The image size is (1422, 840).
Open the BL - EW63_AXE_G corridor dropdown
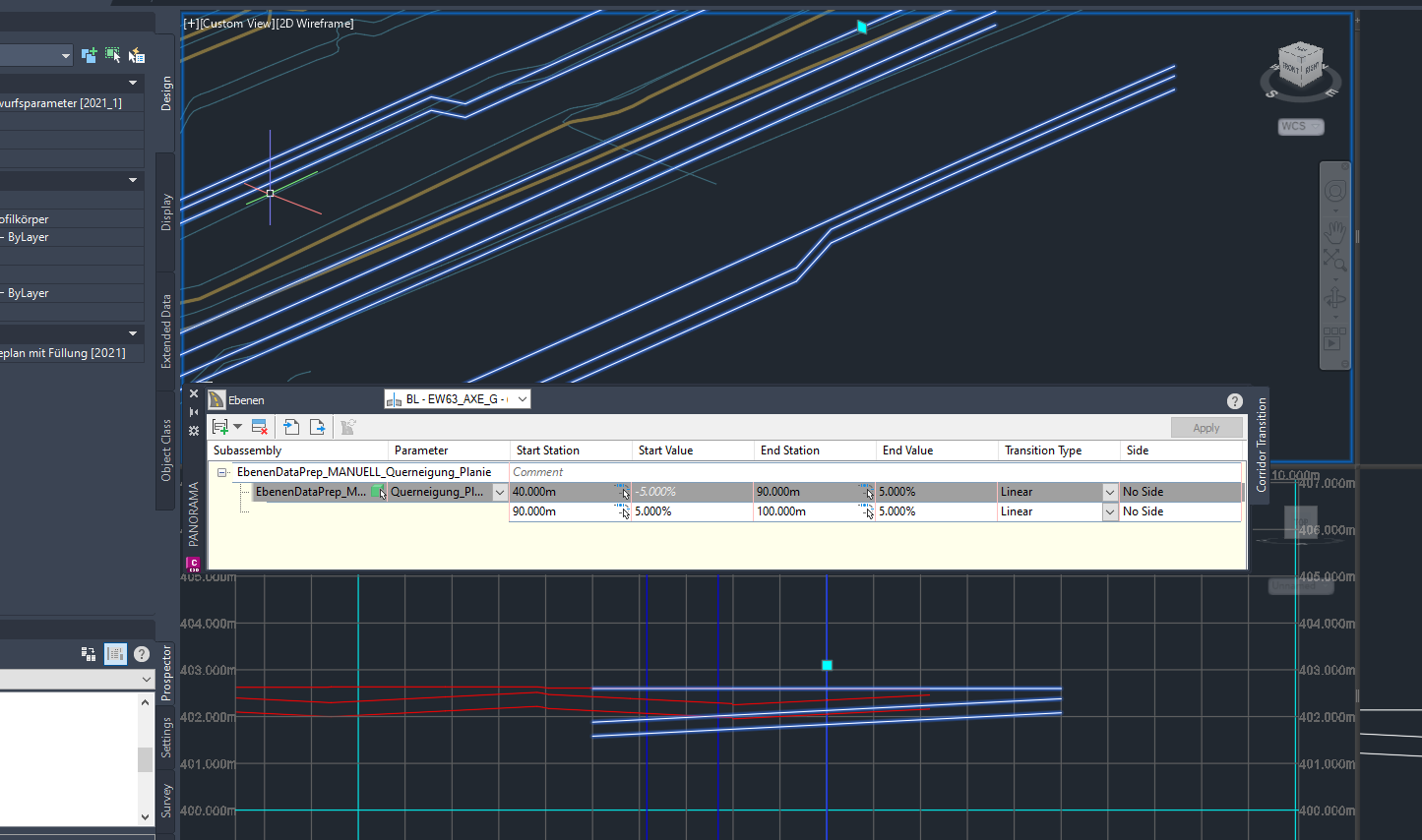click(x=523, y=398)
